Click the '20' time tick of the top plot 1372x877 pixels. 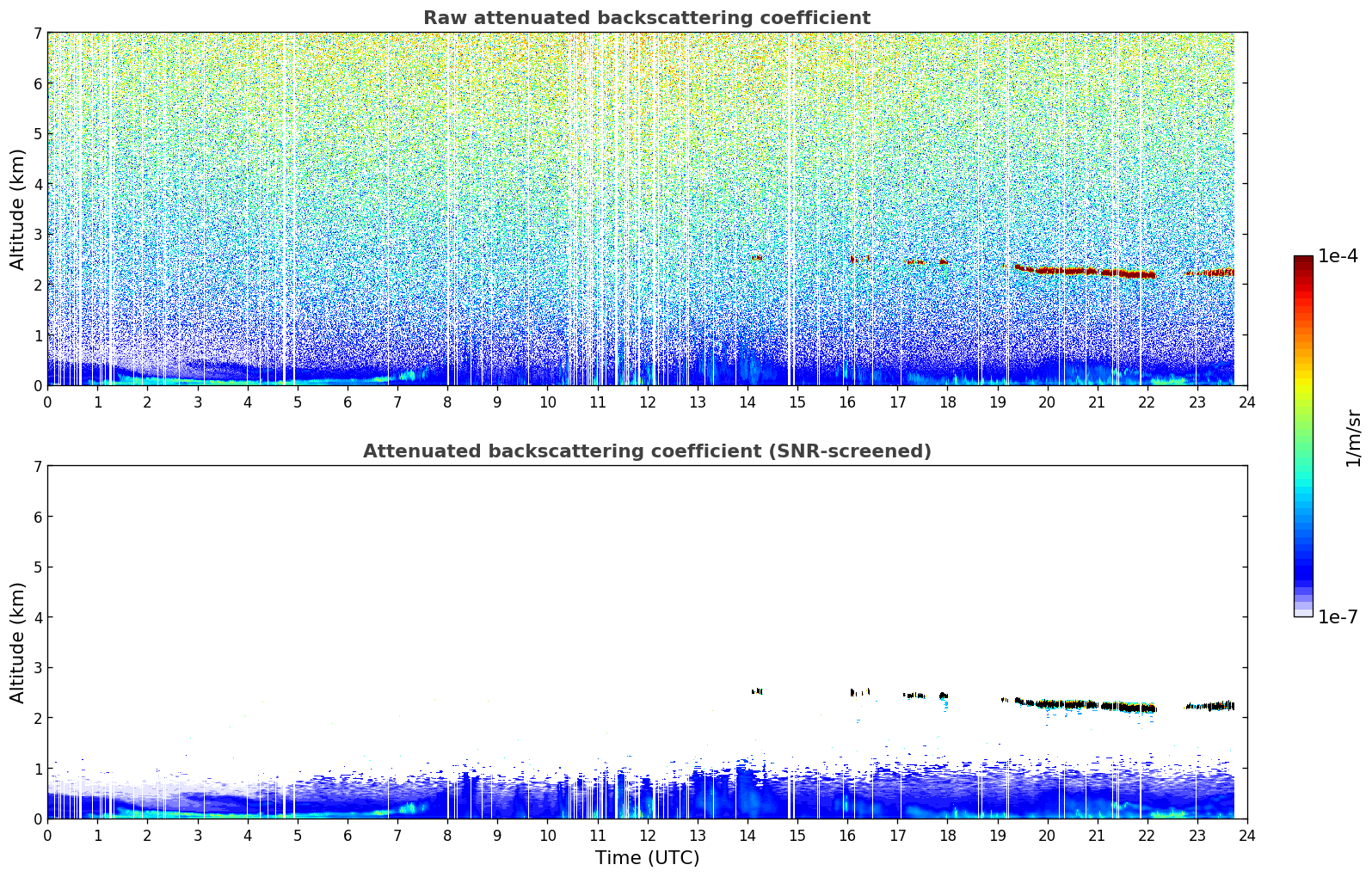tap(1047, 402)
